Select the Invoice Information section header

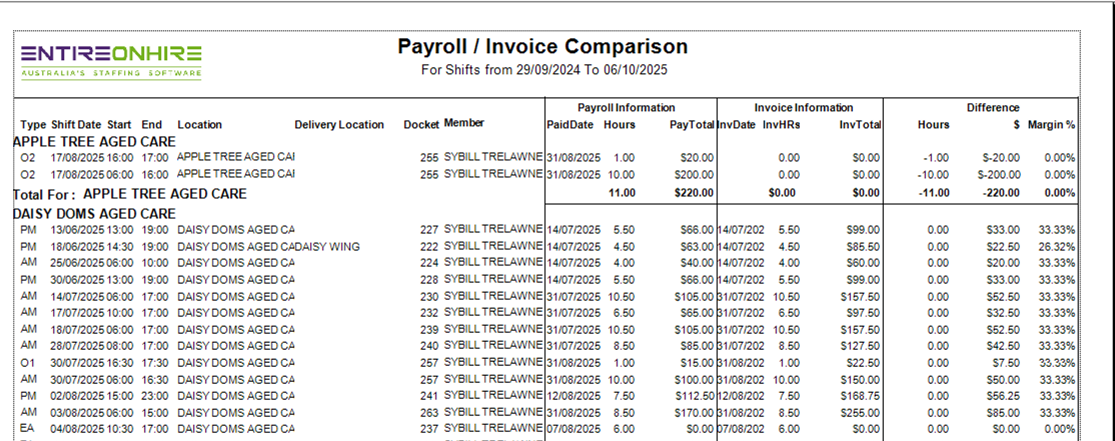pos(803,107)
